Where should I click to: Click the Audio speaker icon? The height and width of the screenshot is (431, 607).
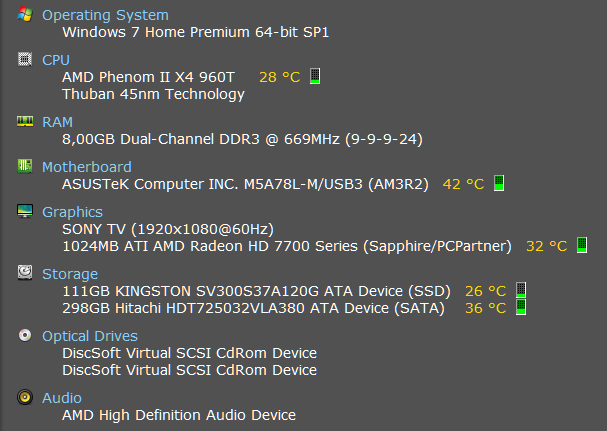pyautogui.click(x=25, y=397)
